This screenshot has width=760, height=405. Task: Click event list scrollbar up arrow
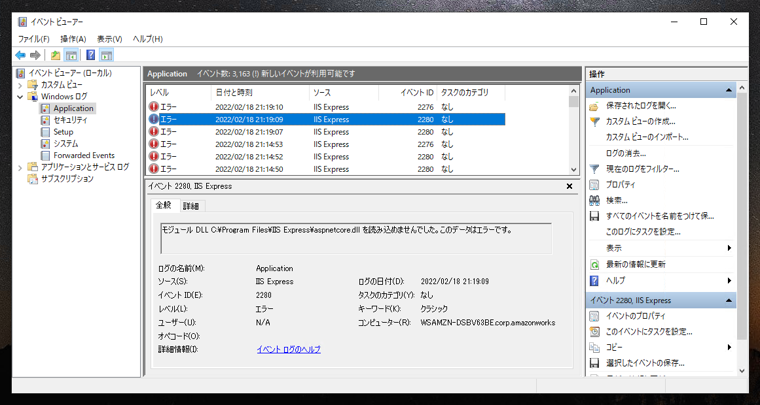click(574, 91)
